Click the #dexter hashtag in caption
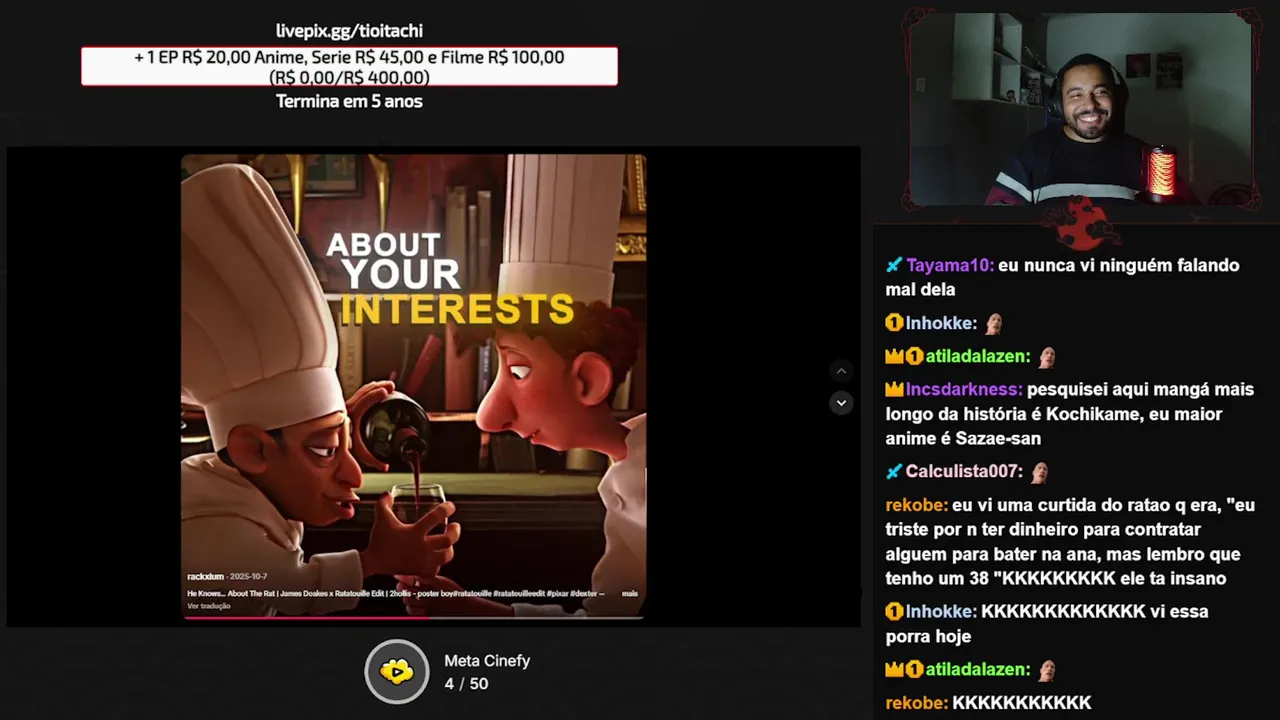The width and height of the screenshot is (1280, 720). [x=584, y=594]
